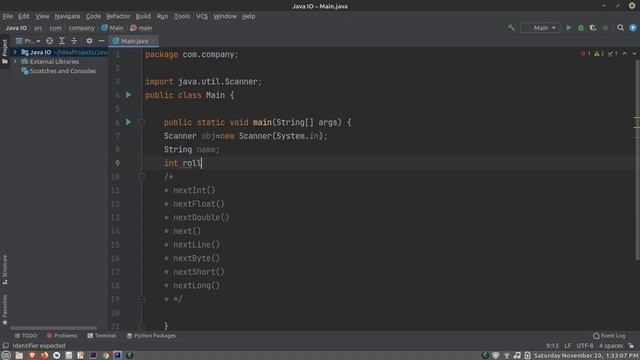This screenshot has width=640, height=360.
Task: Click the Expand All icon in Project panel
Action: (62, 41)
